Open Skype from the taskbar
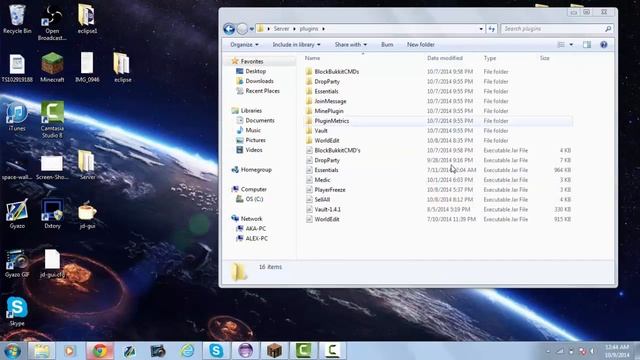 [x=216, y=351]
